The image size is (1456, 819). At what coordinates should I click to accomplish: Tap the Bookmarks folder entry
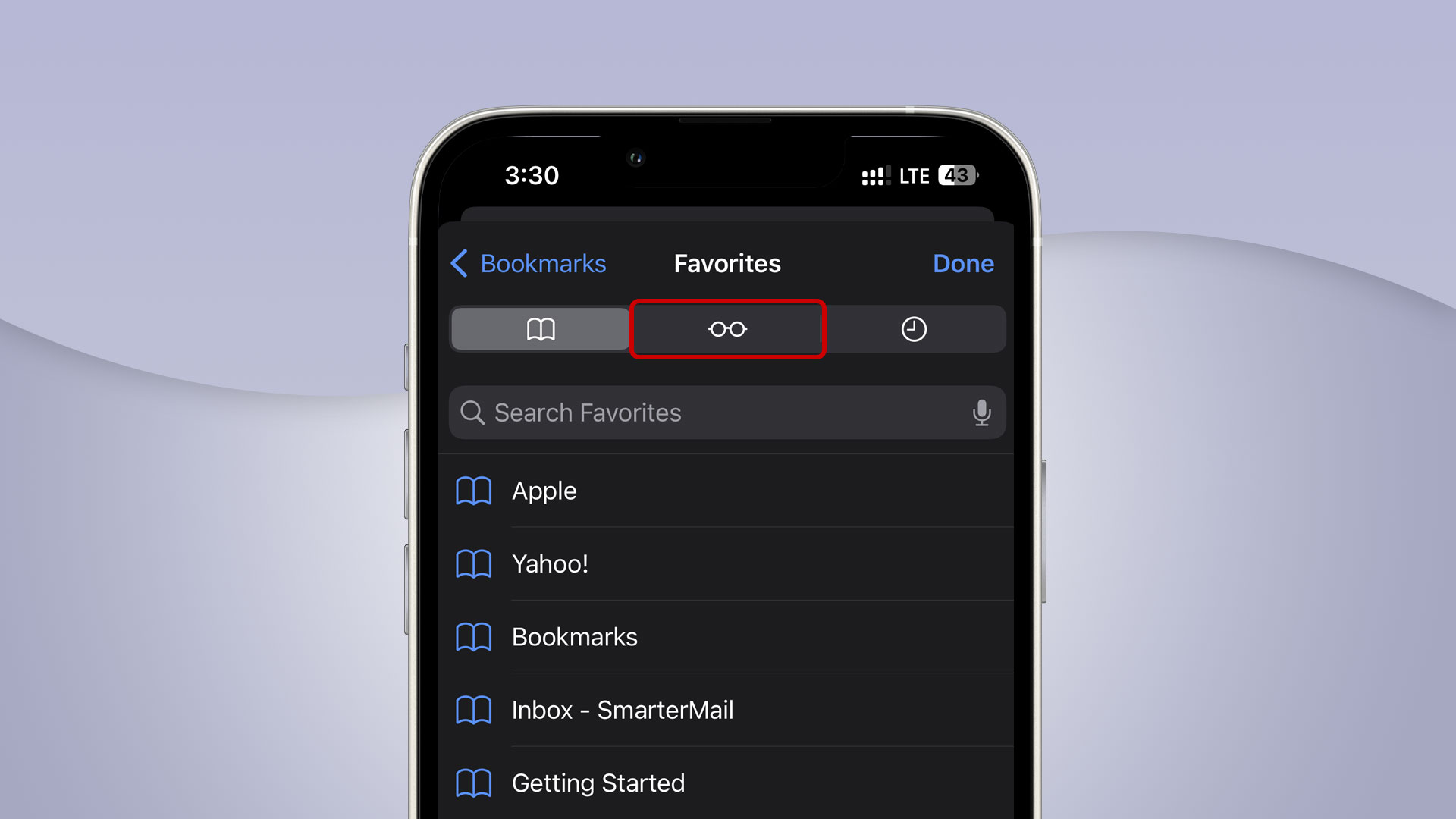(x=728, y=636)
